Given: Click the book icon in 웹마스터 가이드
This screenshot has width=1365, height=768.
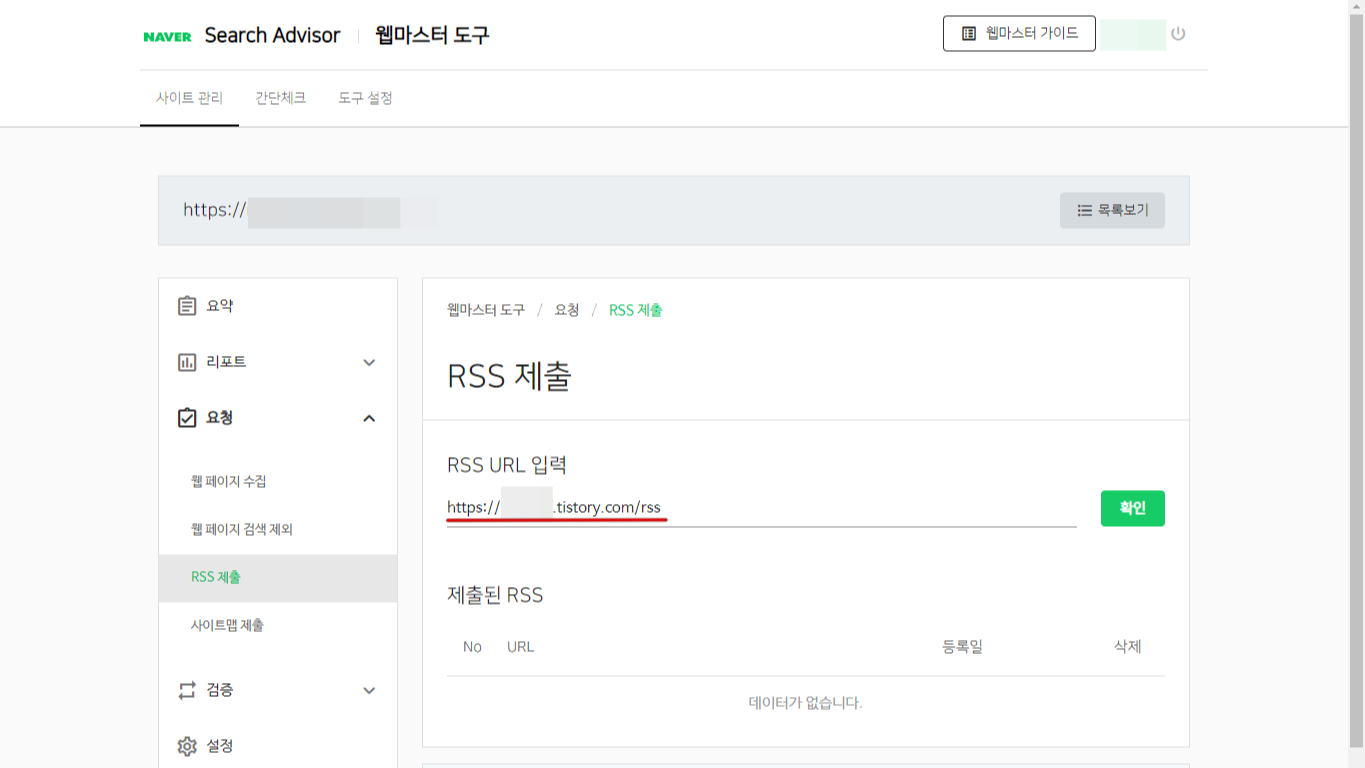Looking at the screenshot, I should tap(969, 33).
